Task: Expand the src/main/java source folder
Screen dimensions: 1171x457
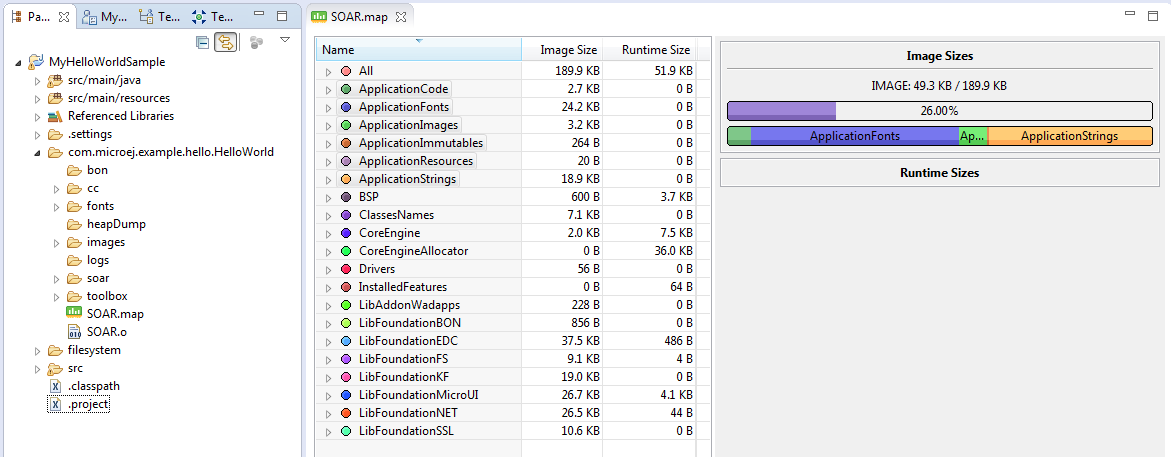Action: (38, 80)
